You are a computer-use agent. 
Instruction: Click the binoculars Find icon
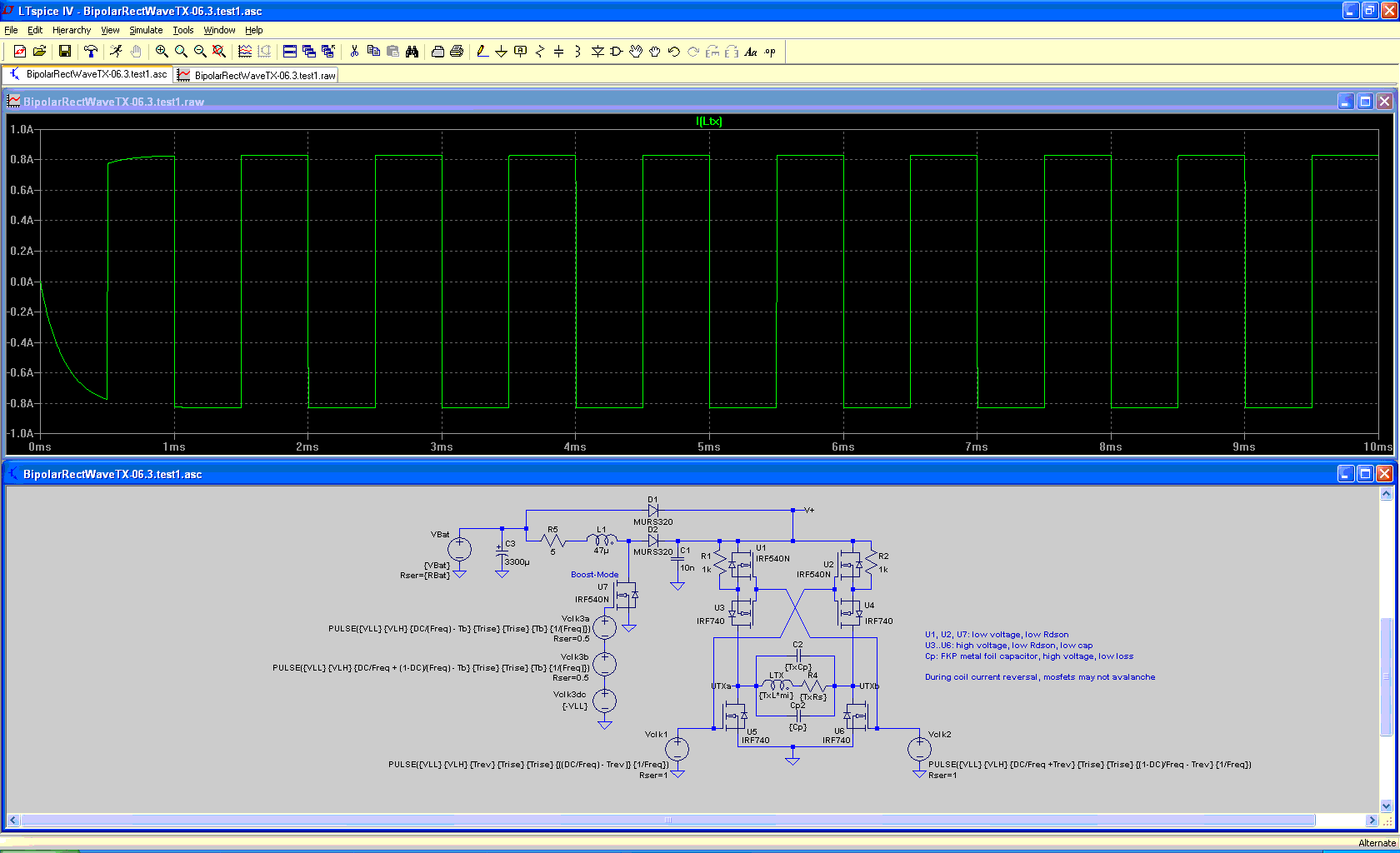point(412,52)
